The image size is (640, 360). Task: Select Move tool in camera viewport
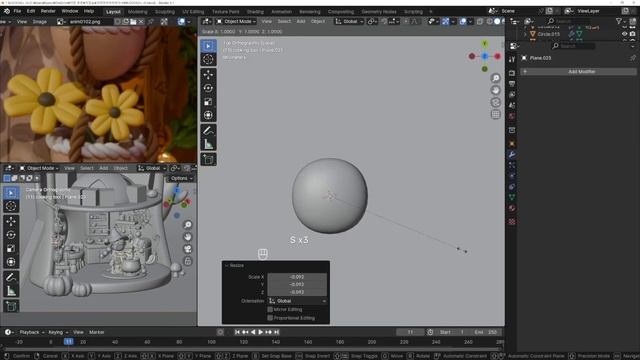(x=11, y=221)
